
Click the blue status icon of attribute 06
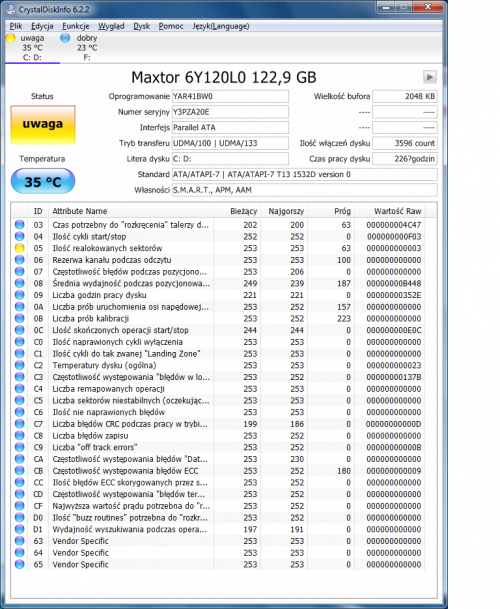(19, 259)
